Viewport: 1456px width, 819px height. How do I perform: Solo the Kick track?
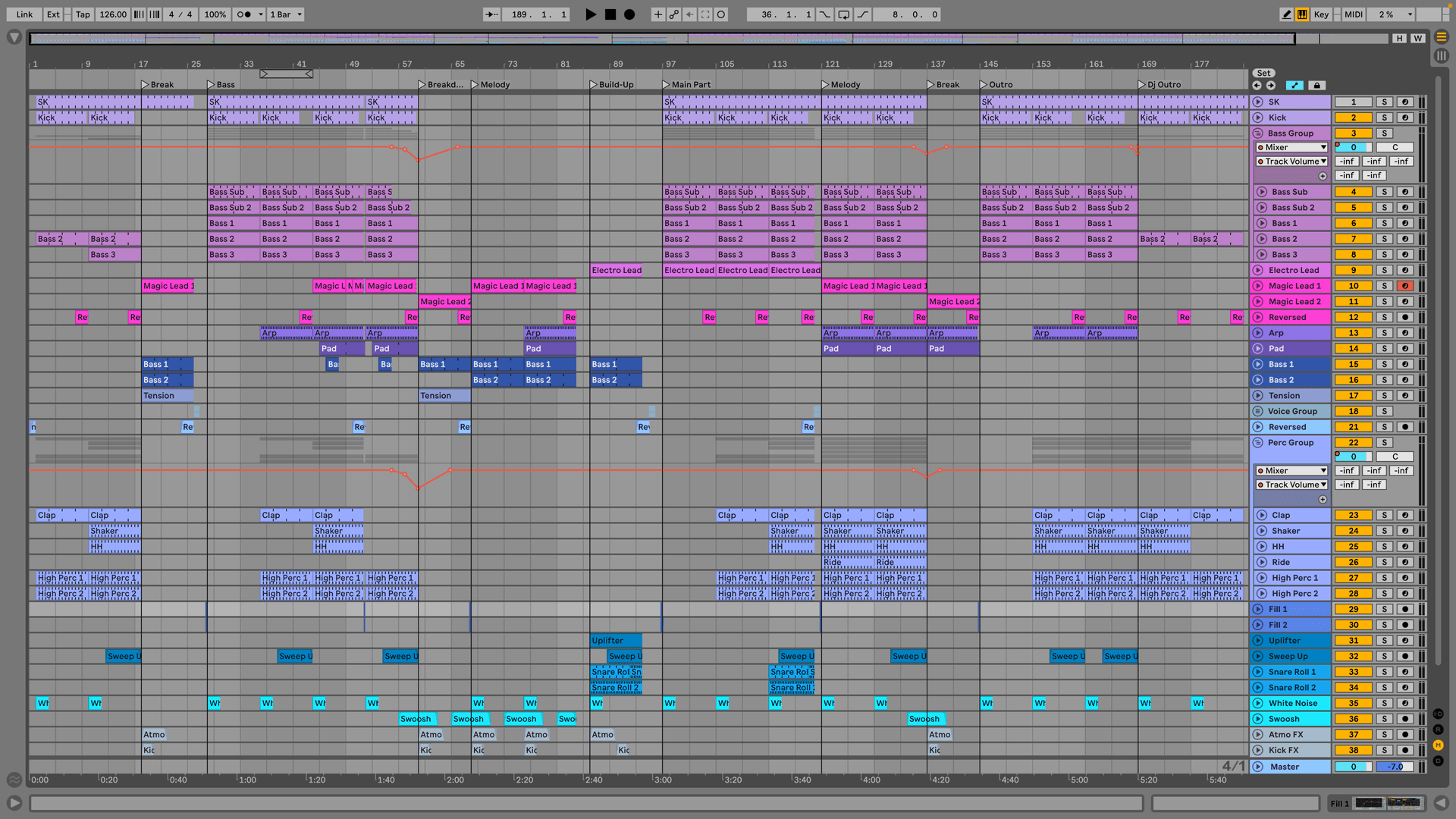point(1384,118)
